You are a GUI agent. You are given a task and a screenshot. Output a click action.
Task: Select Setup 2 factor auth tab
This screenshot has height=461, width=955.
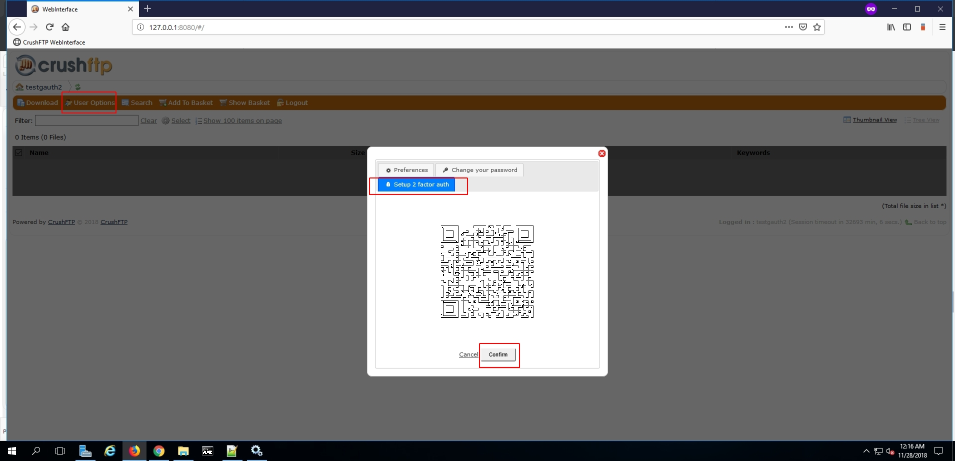tap(417, 185)
